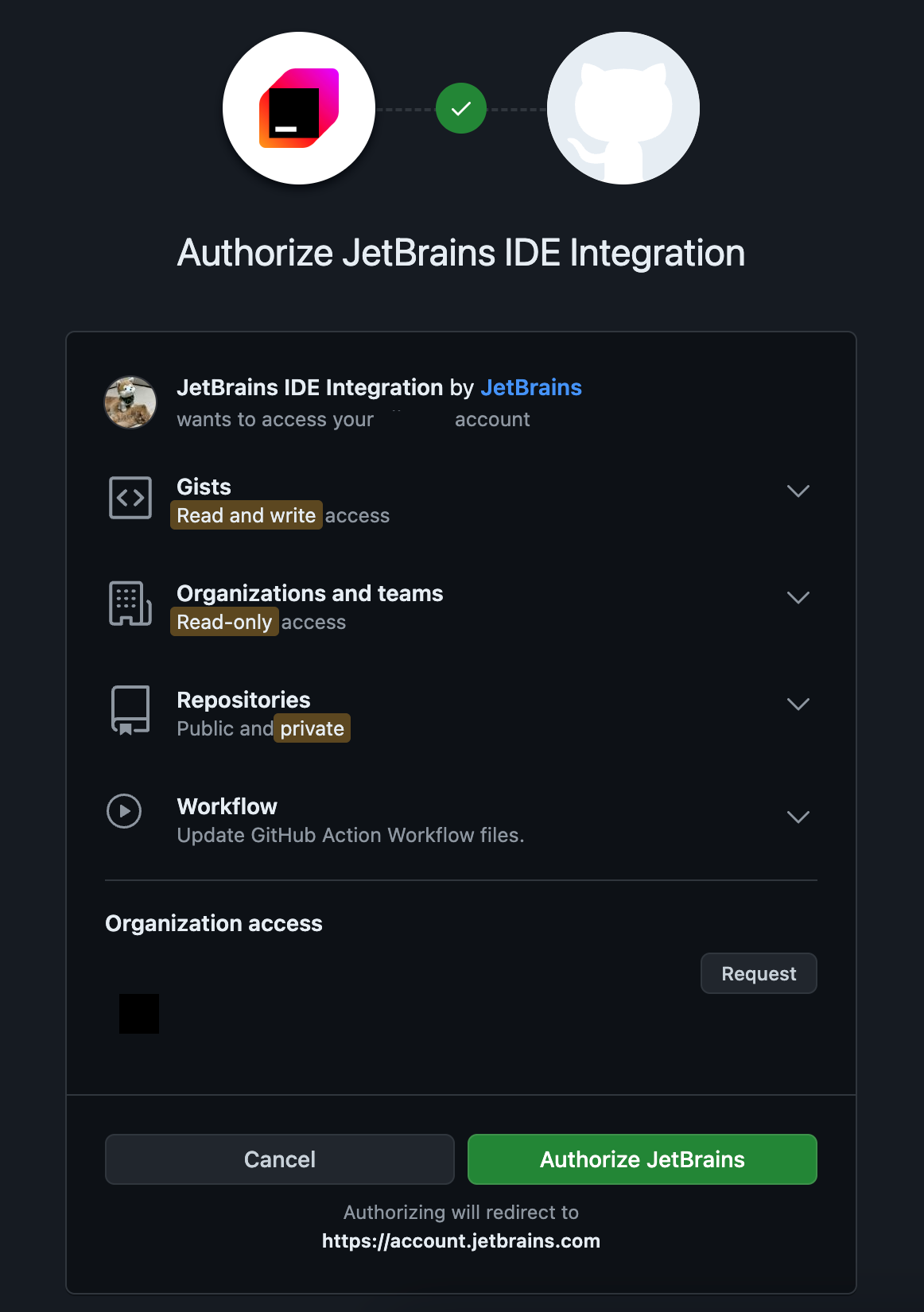
Task: Click the Gists heading text
Action: click(x=204, y=487)
